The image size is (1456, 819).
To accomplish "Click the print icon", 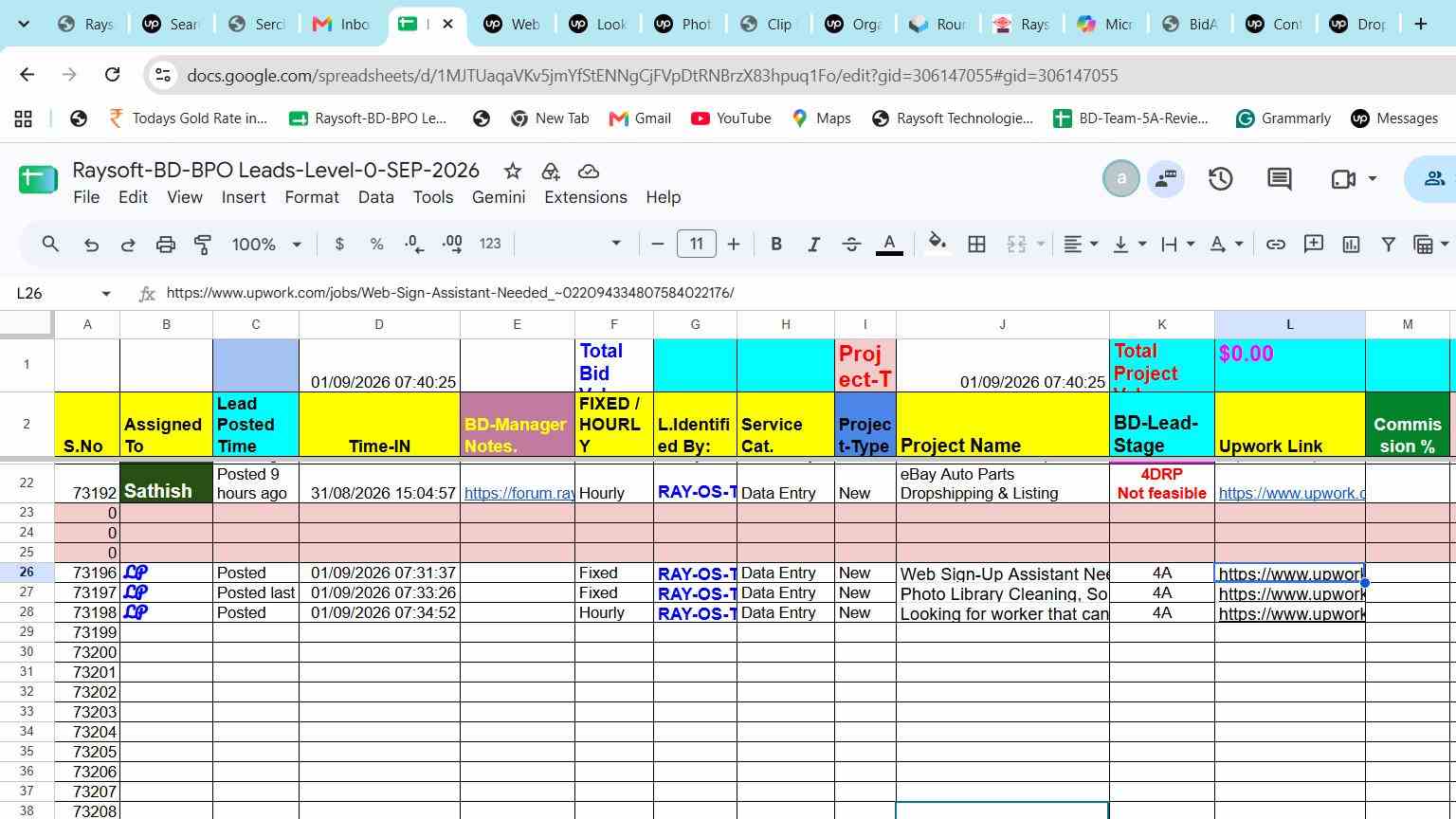I will [166, 245].
